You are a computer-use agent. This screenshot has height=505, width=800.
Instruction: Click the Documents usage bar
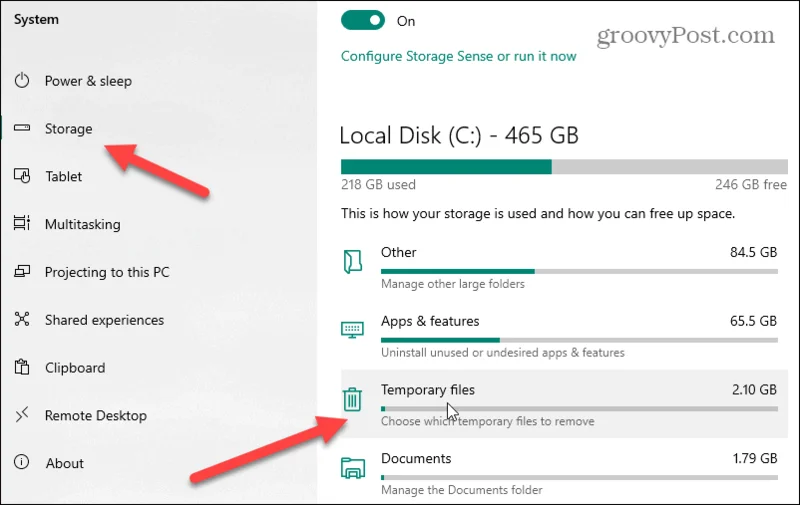click(579, 477)
